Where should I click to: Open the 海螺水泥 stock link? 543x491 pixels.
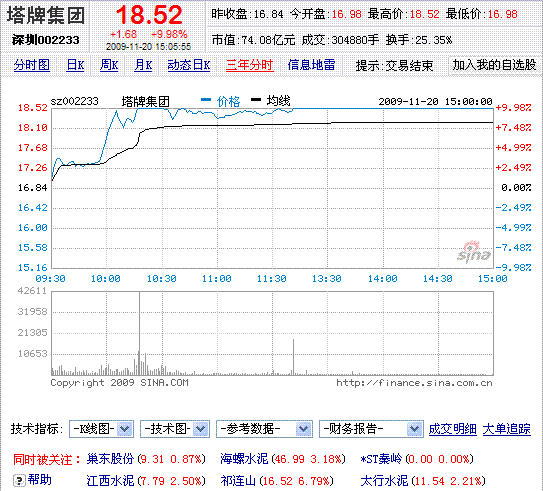click(x=244, y=459)
